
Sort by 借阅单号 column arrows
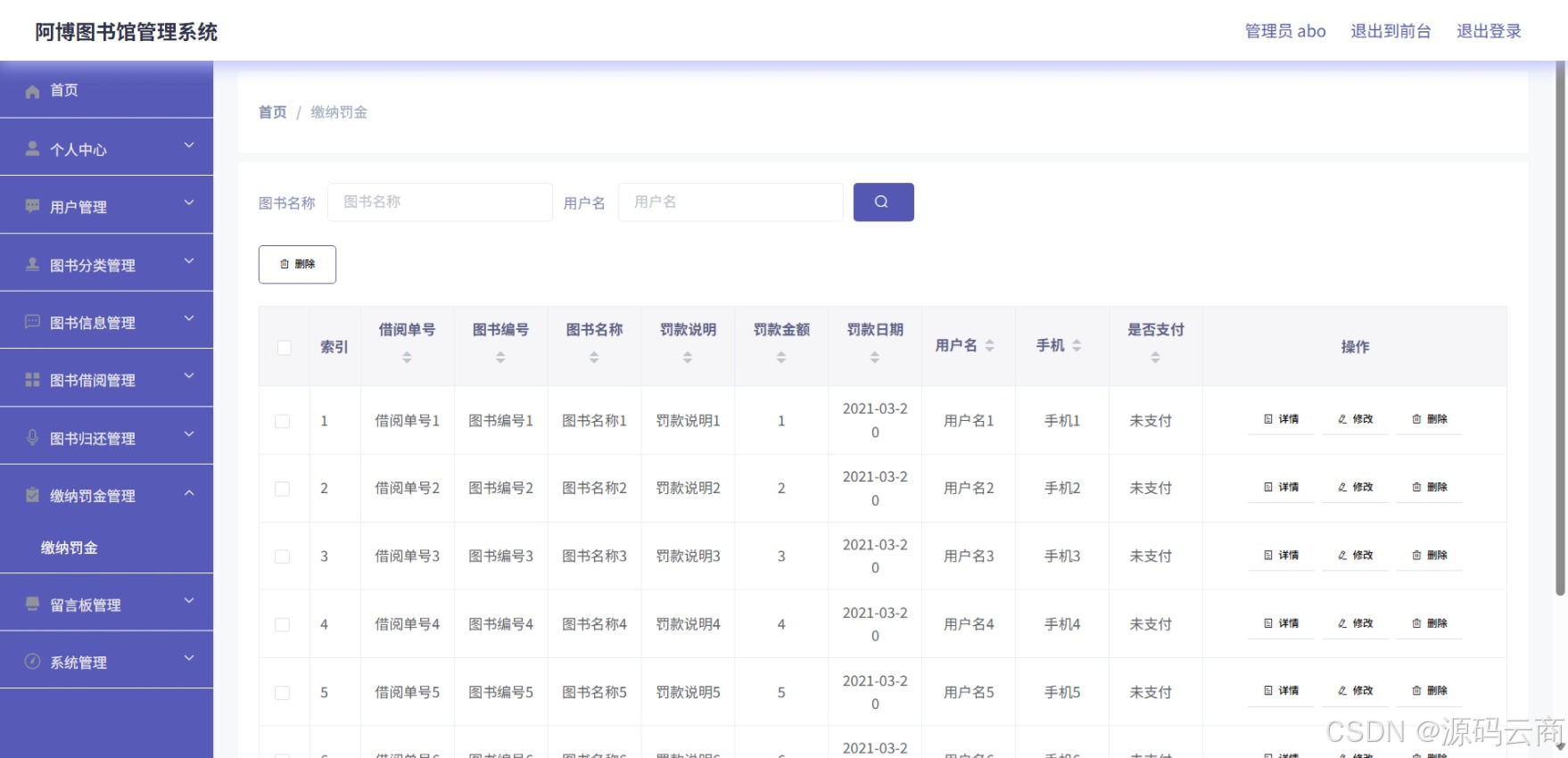coord(407,358)
